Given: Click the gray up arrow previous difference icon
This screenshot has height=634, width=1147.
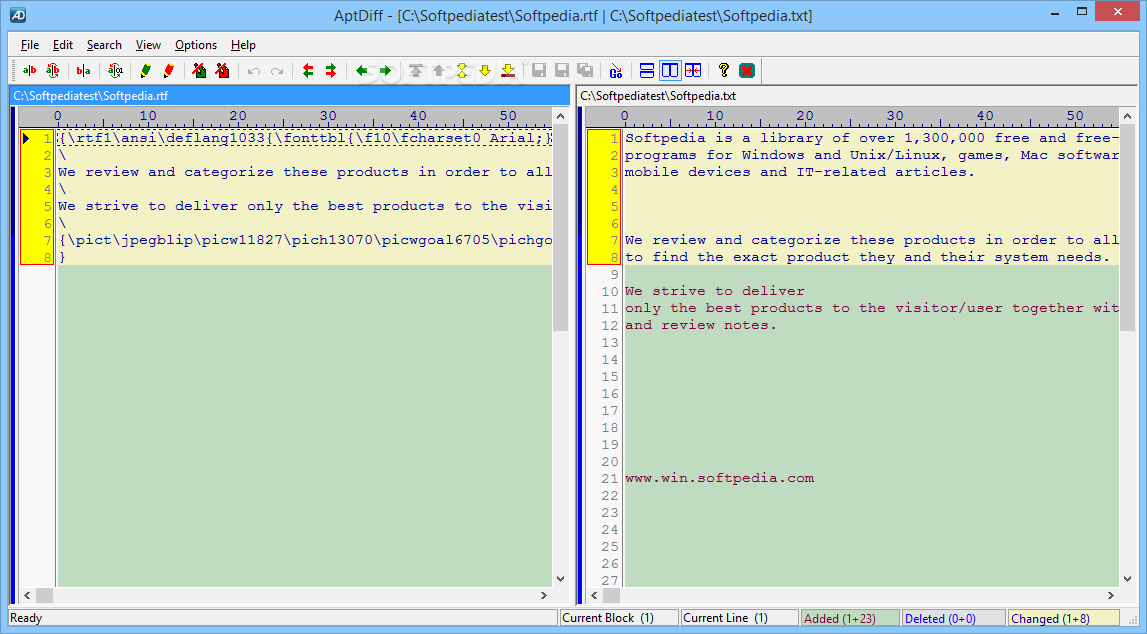Looking at the screenshot, I should (438, 70).
